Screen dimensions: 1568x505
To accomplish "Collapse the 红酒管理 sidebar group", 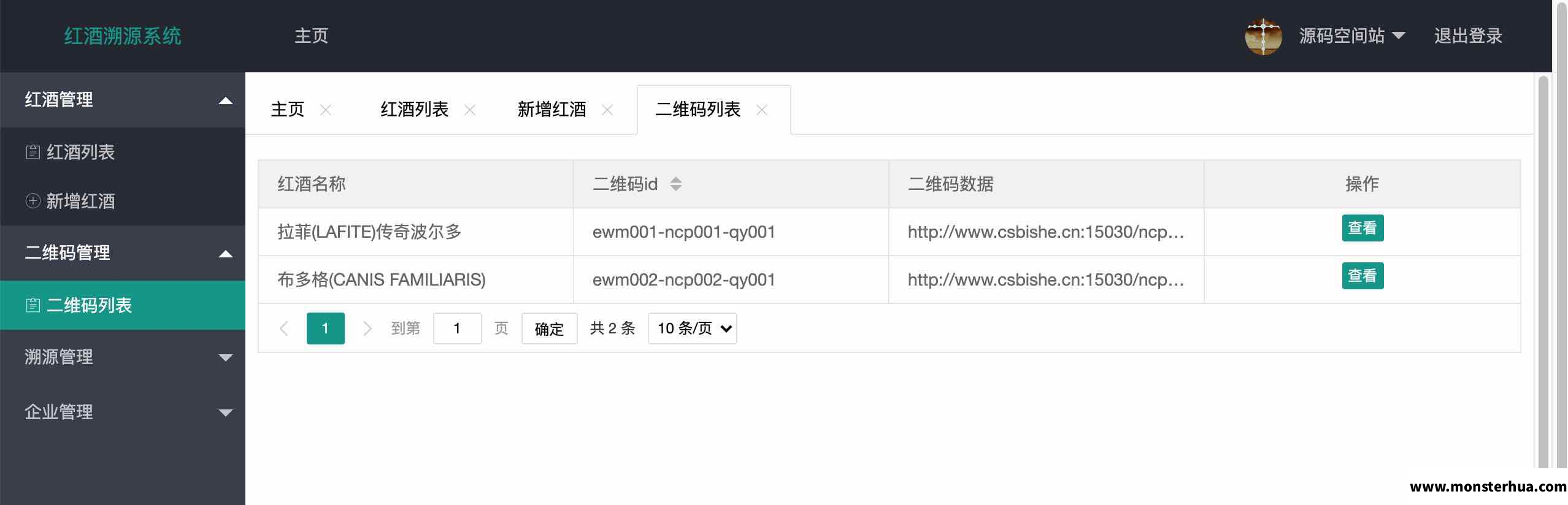I will tap(123, 100).
